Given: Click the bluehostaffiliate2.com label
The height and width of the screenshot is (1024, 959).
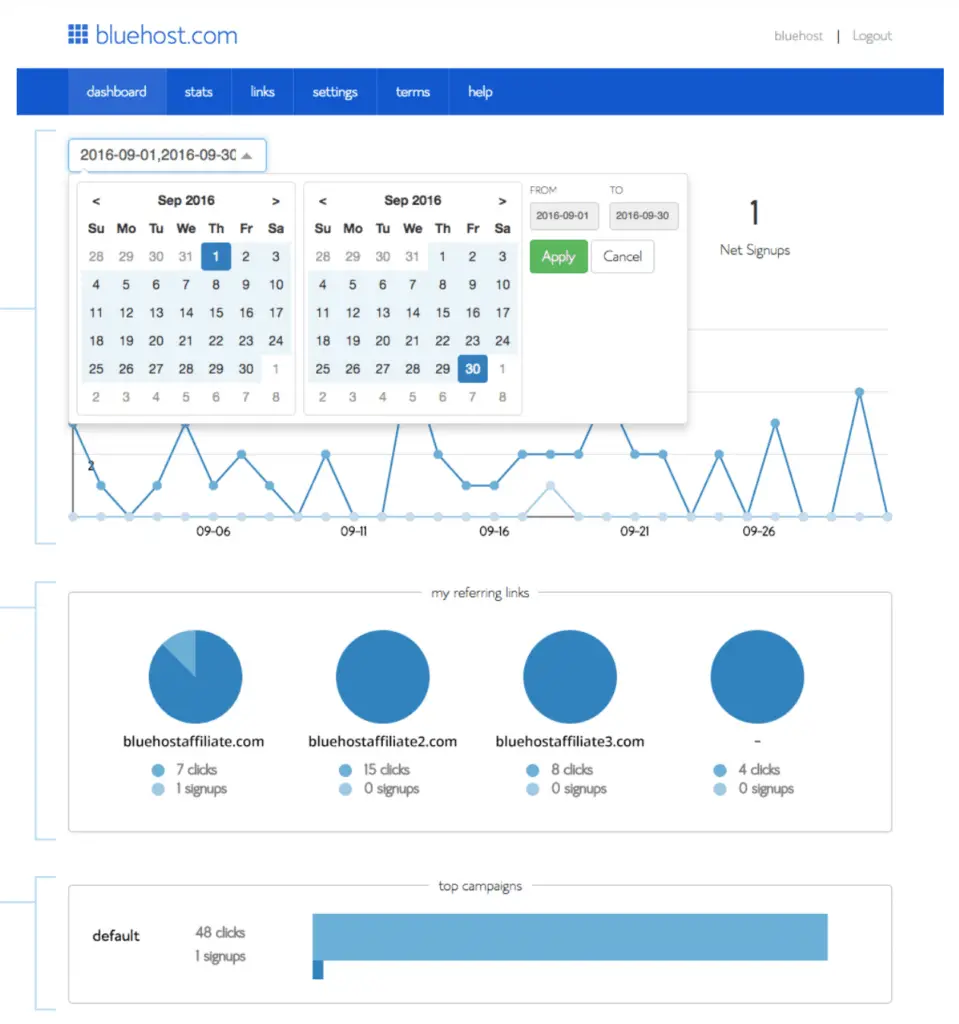Looking at the screenshot, I should (382, 741).
